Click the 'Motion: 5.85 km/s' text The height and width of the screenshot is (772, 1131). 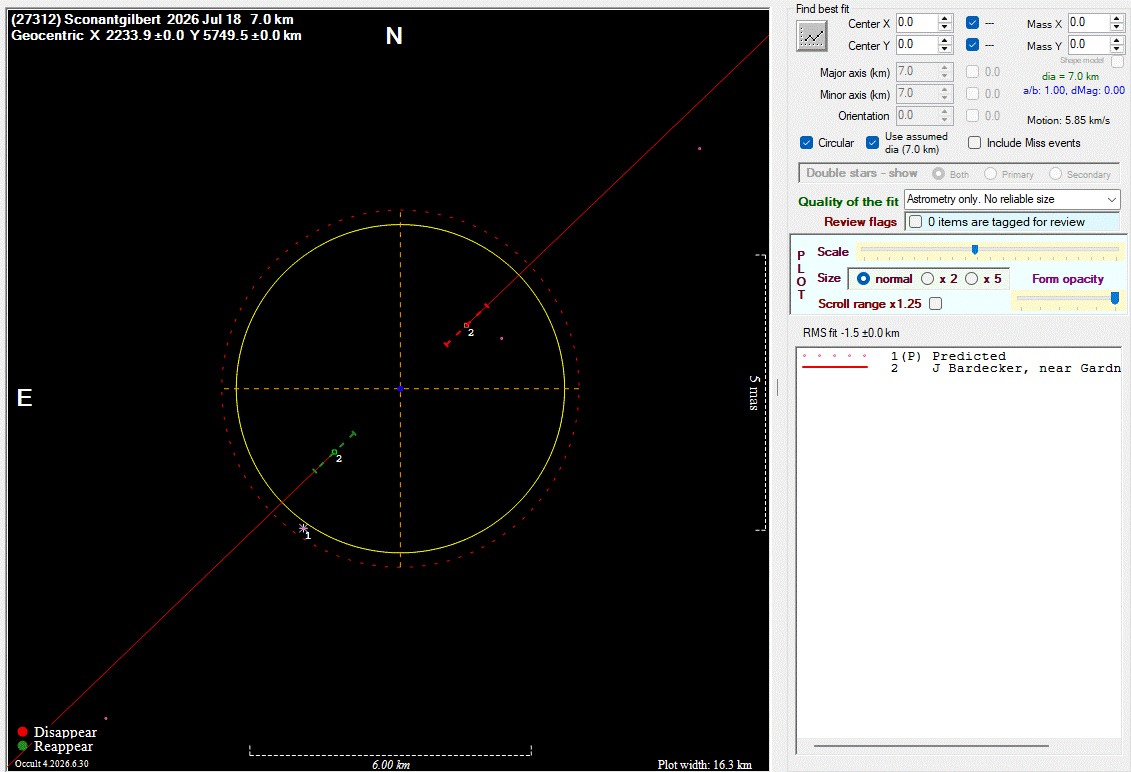coord(1068,120)
